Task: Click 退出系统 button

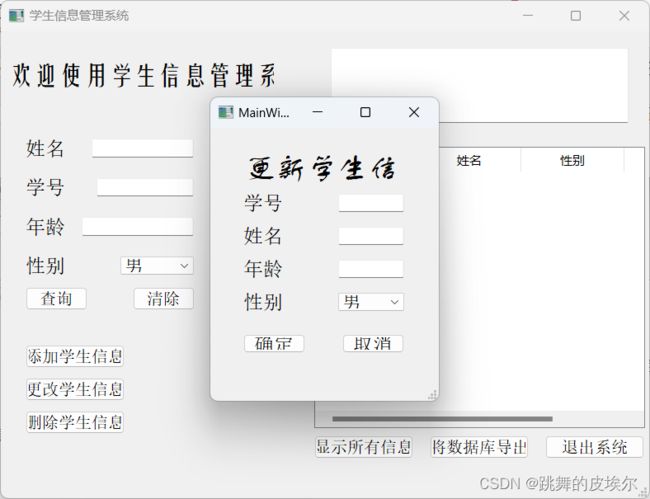Action: click(x=594, y=447)
